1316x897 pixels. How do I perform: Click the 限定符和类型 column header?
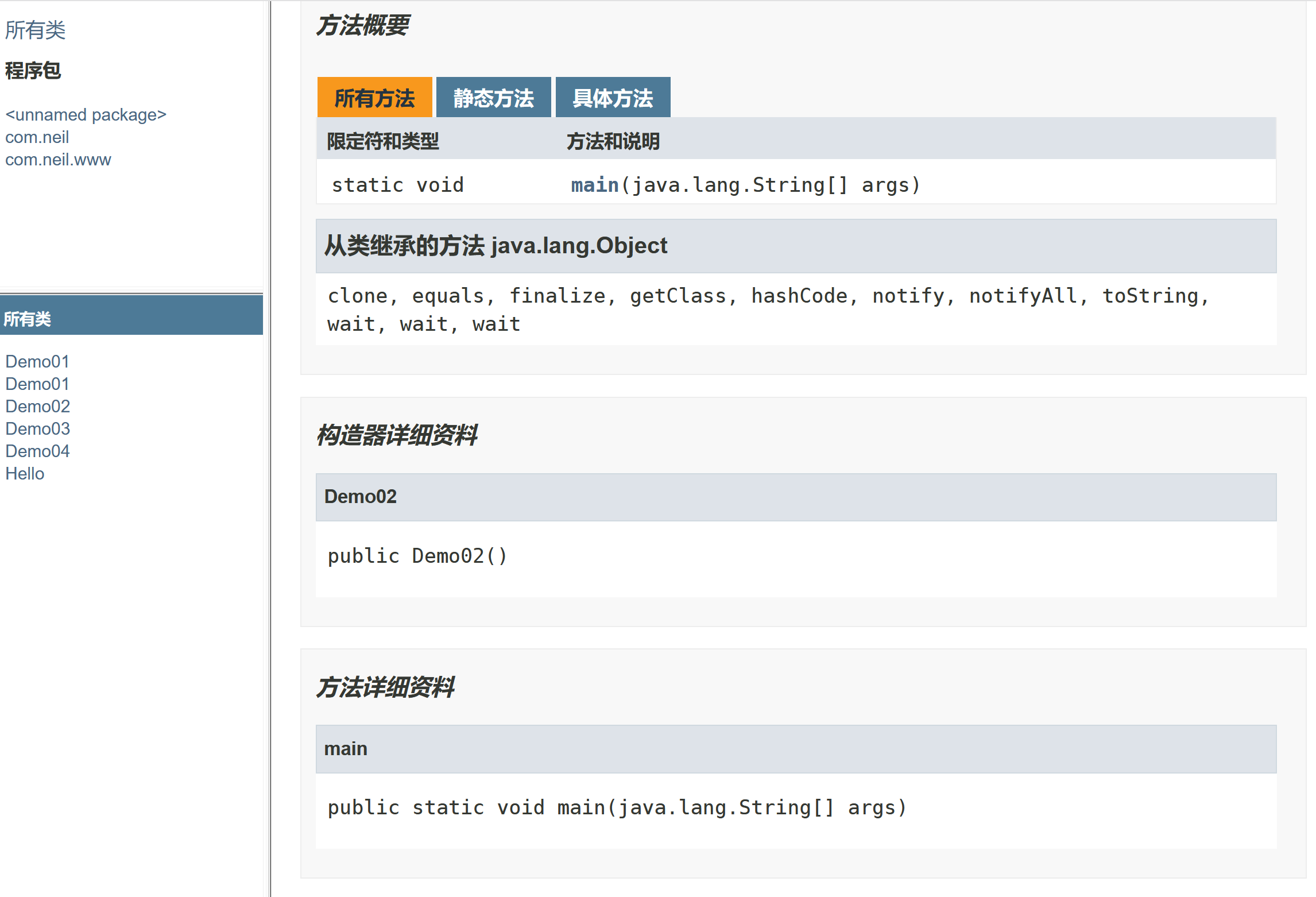[382, 141]
